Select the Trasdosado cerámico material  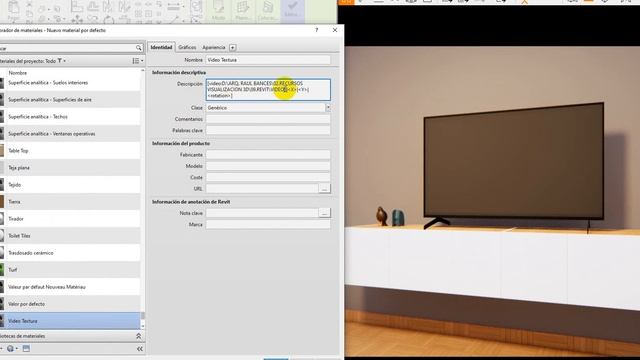click(x=70, y=253)
